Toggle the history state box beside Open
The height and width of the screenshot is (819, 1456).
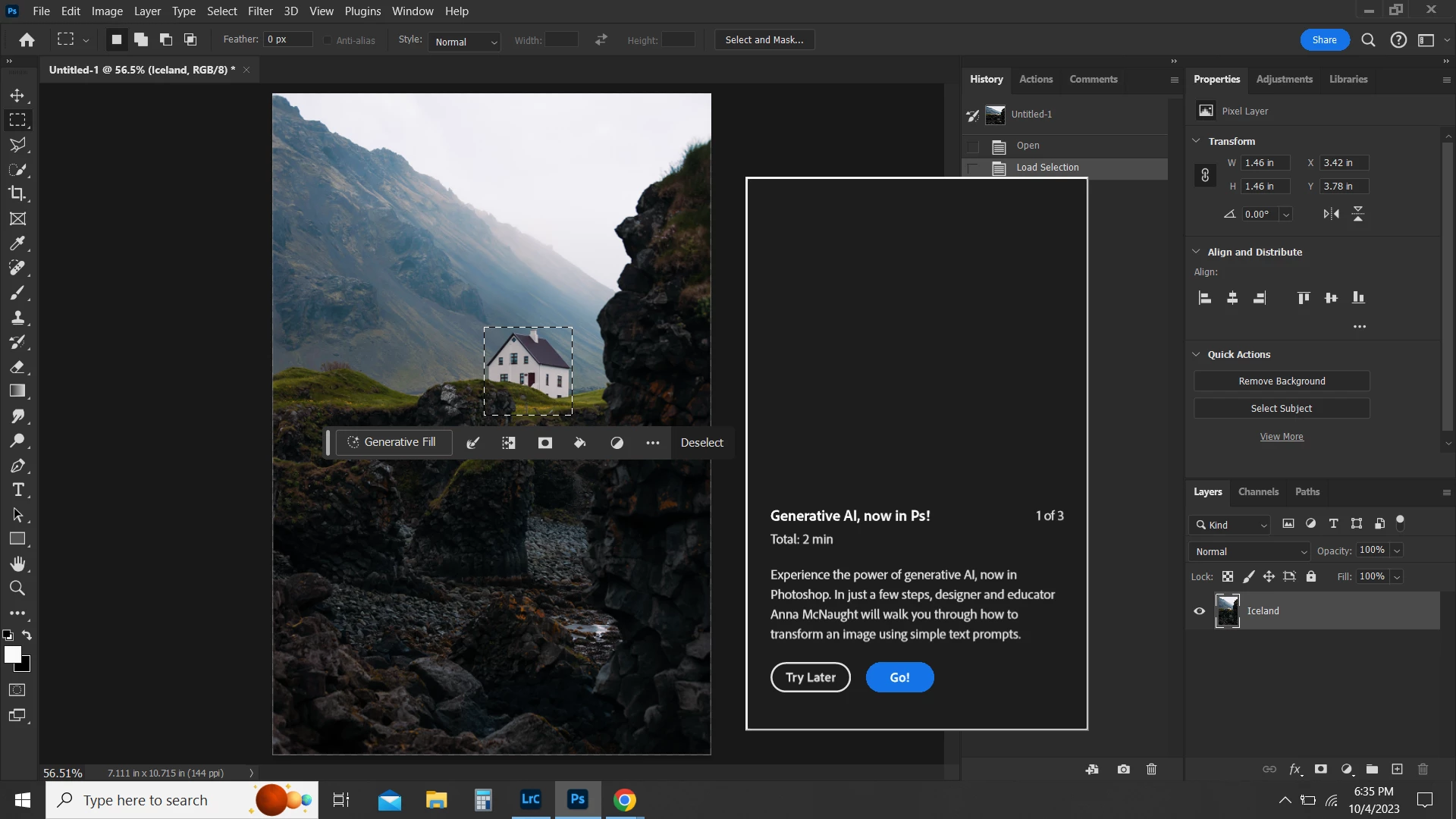tap(973, 146)
